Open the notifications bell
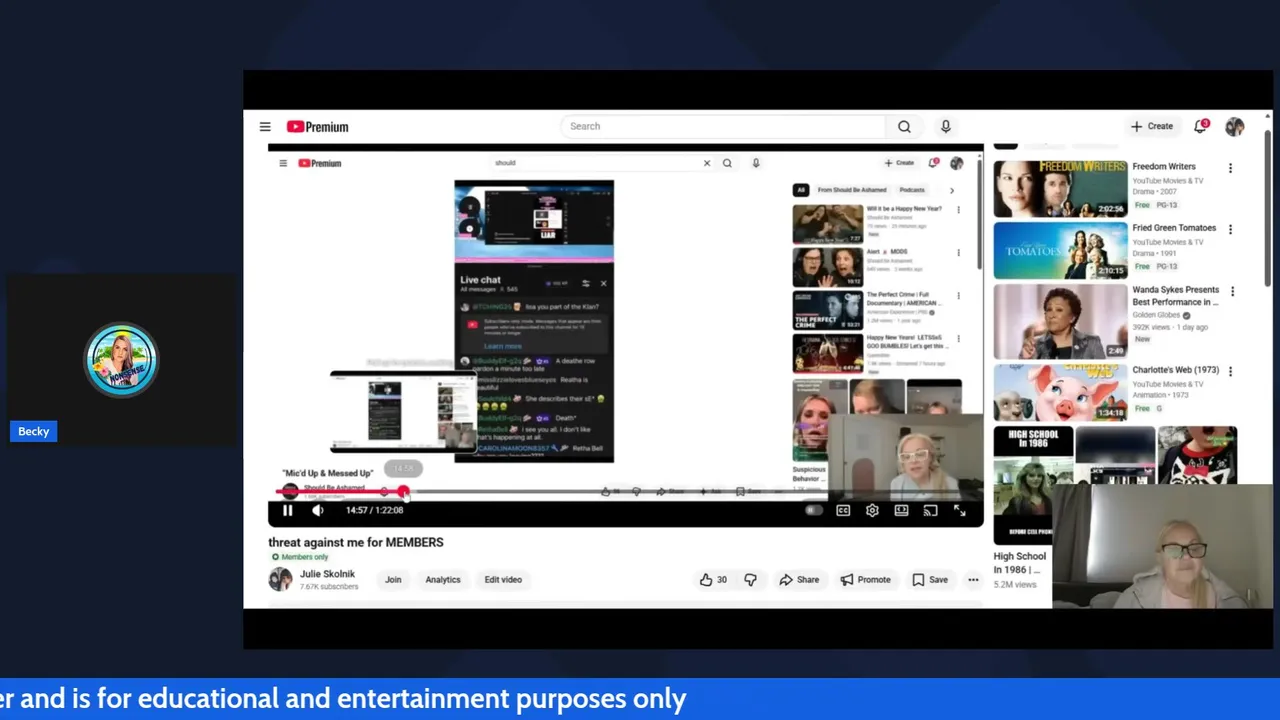This screenshot has width=1280, height=720. point(1200,126)
